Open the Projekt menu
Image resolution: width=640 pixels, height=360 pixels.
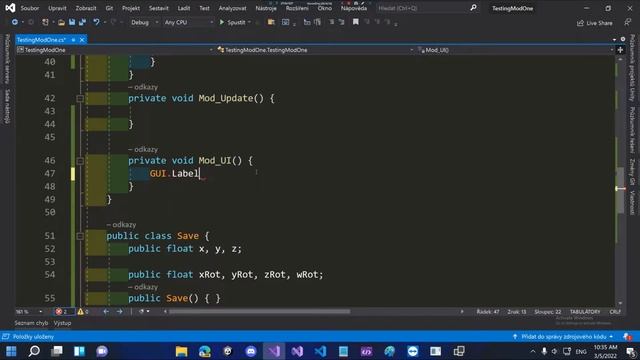(x=131, y=8)
